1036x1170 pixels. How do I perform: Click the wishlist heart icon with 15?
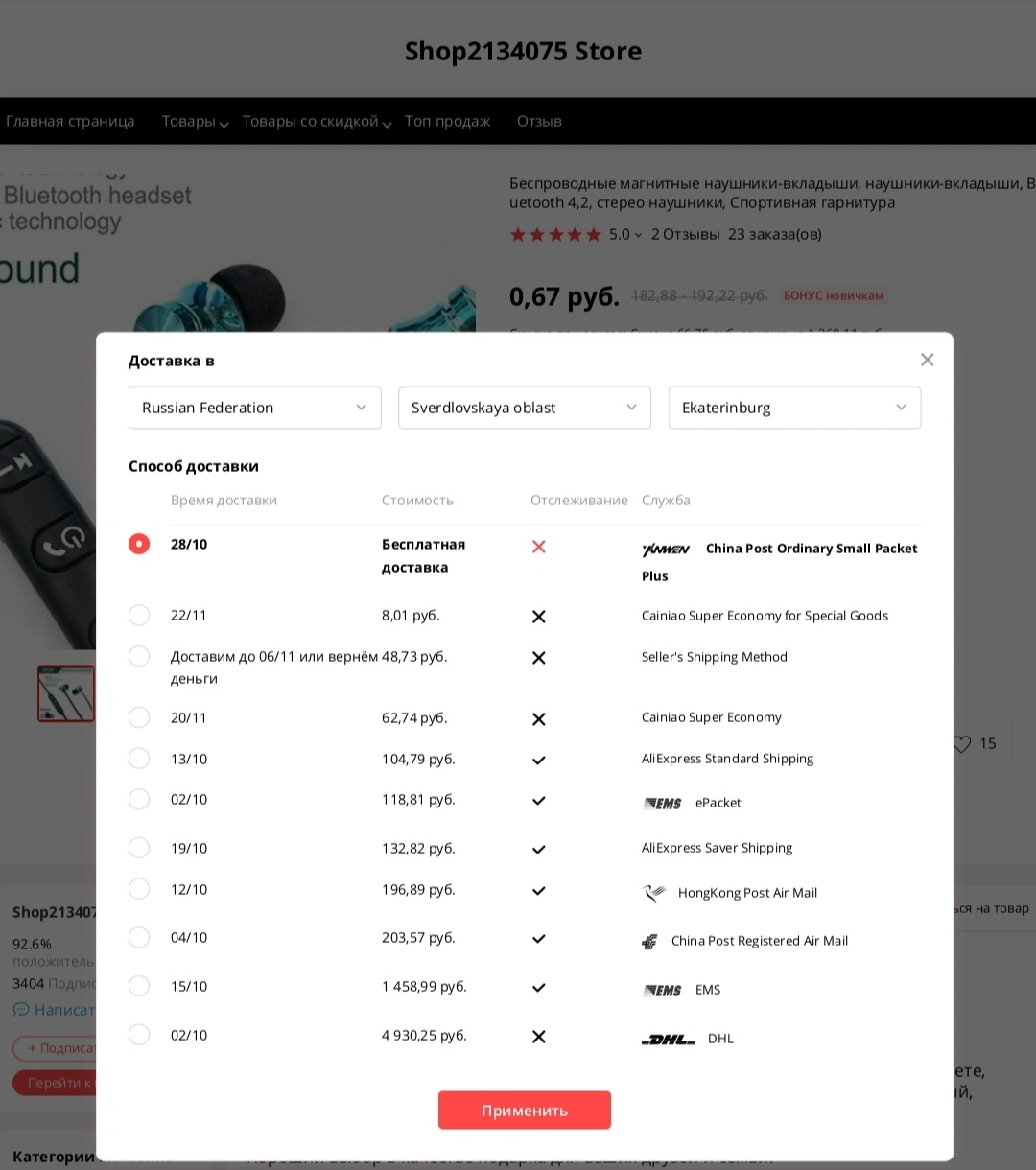pos(962,744)
